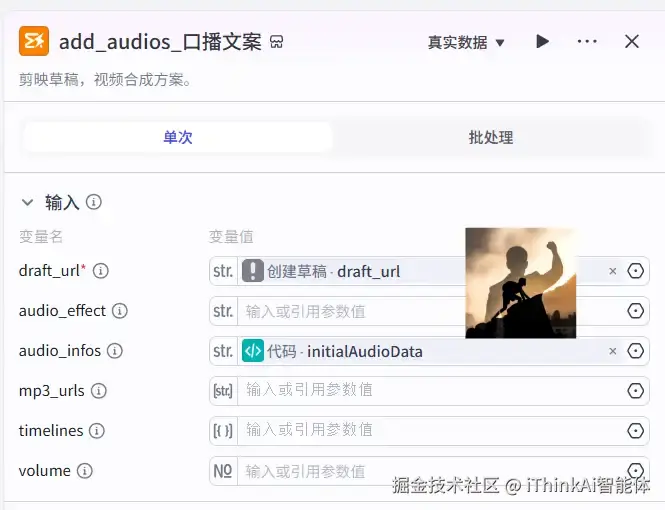Click the gray exclamation icon in draft_url

[253, 271]
